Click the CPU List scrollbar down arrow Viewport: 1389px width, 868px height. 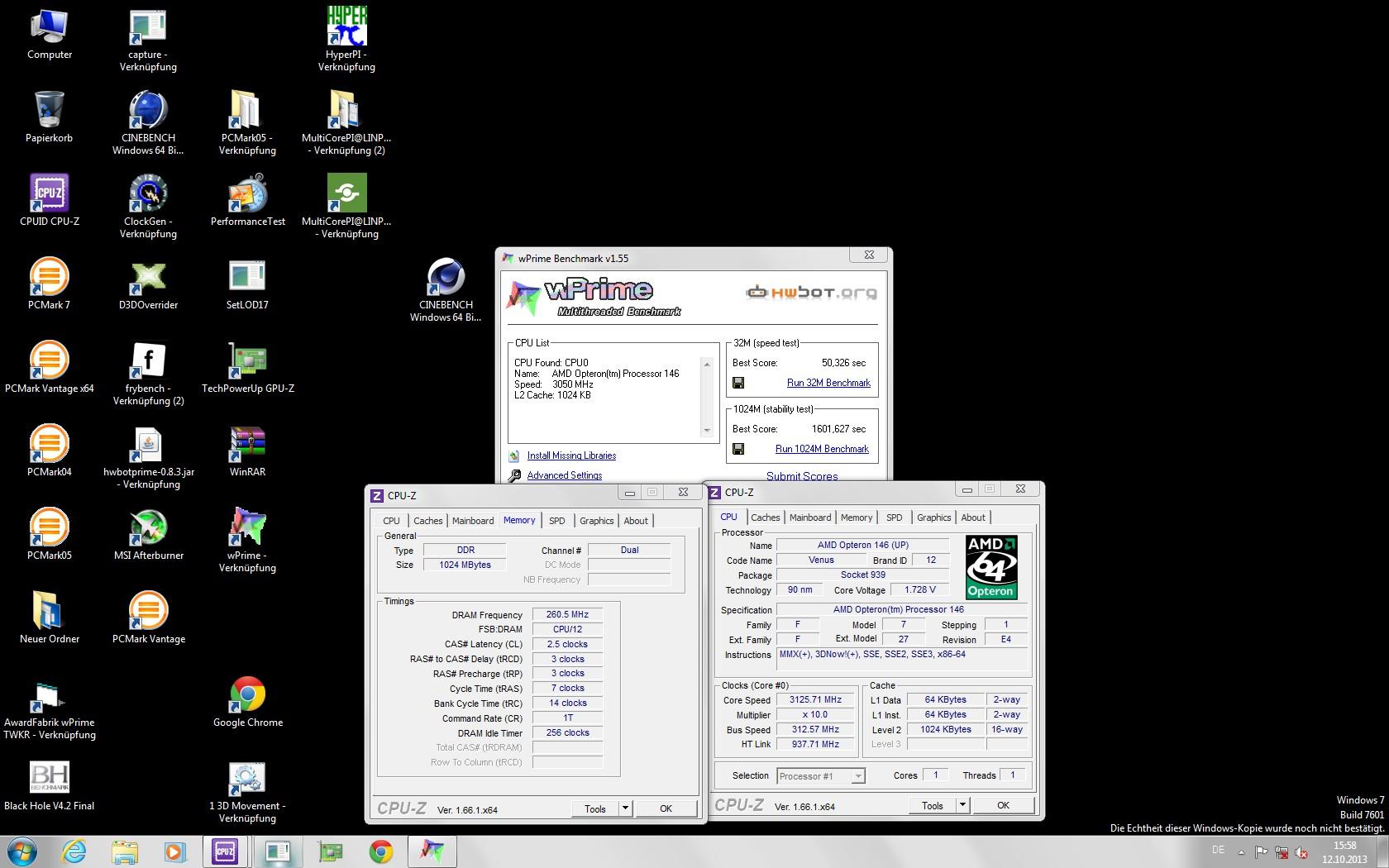pyautogui.click(x=706, y=431)
